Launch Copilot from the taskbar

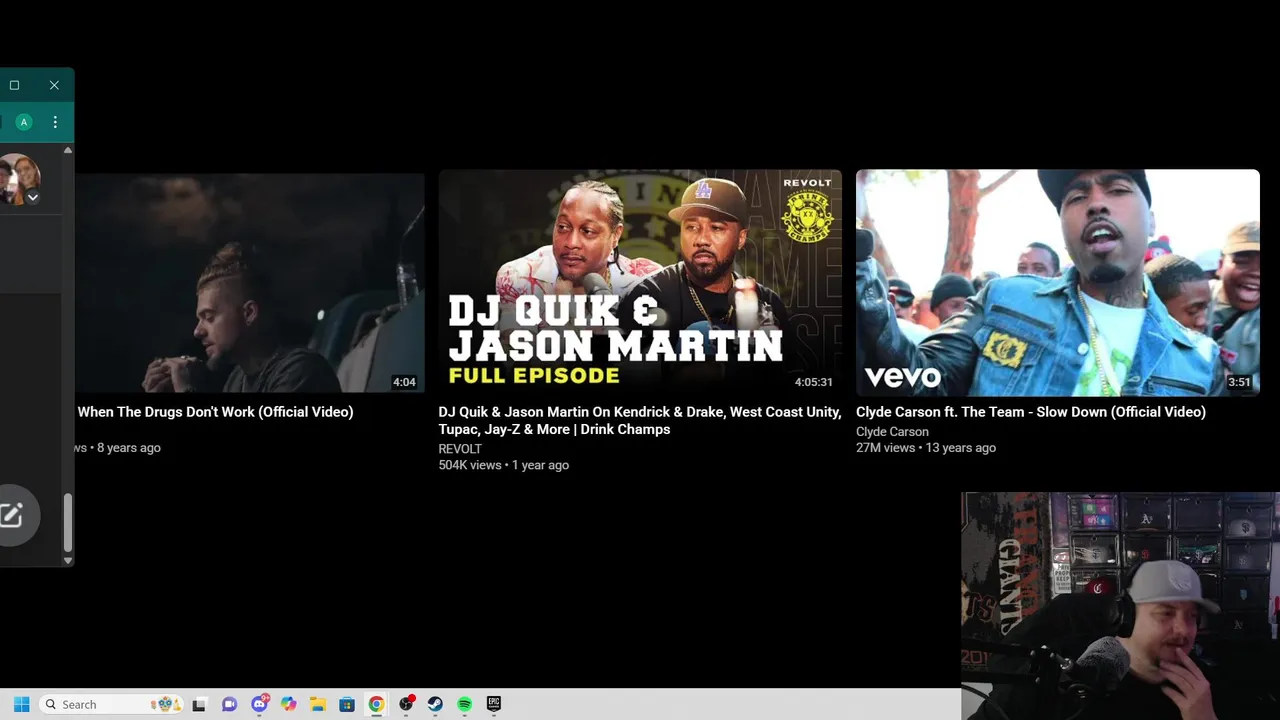289,704
